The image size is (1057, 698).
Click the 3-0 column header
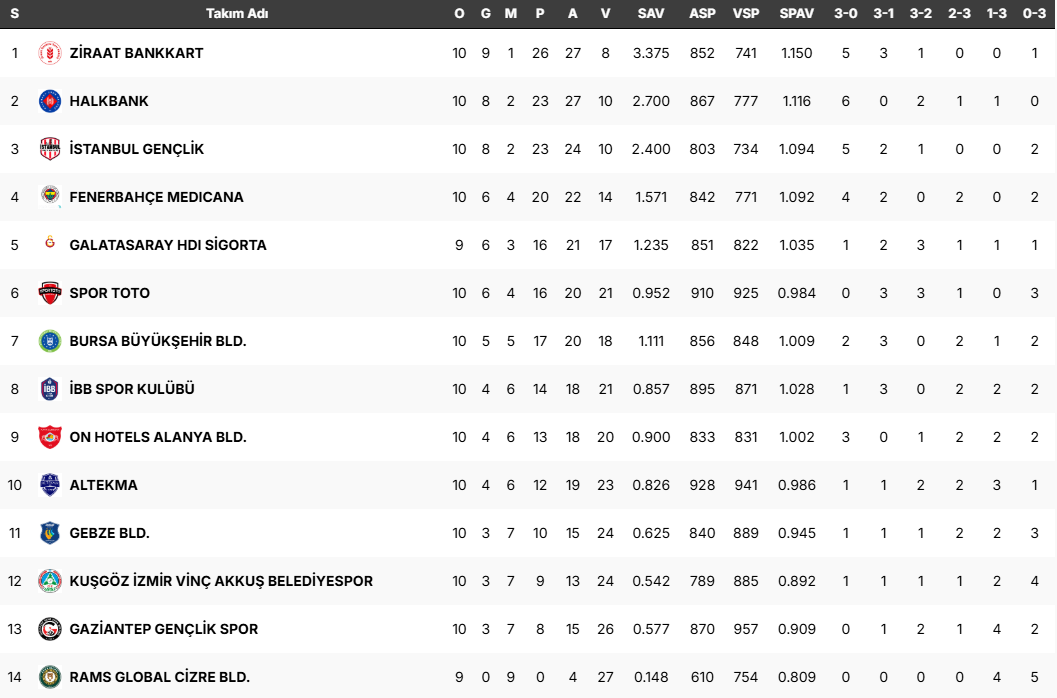click(x=846, y=14)
